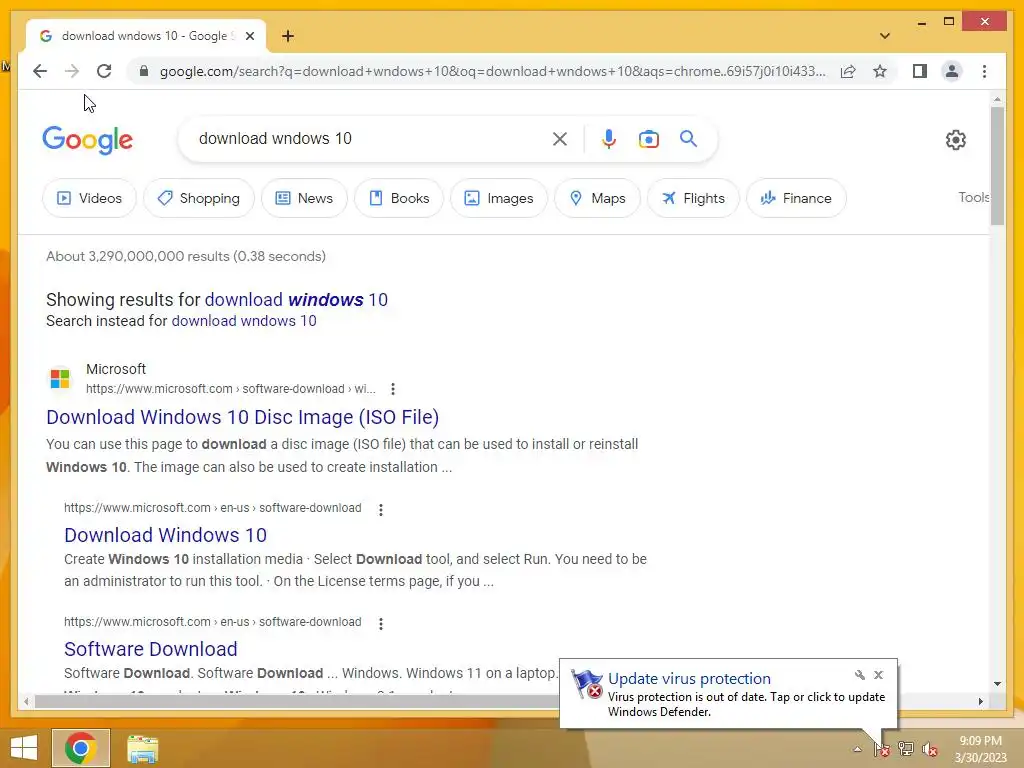Image resolution: width=1024 pixels, height=768 pixels.
Task: Open options menu for Download Windows 10 result
Action: click(381, 509)
